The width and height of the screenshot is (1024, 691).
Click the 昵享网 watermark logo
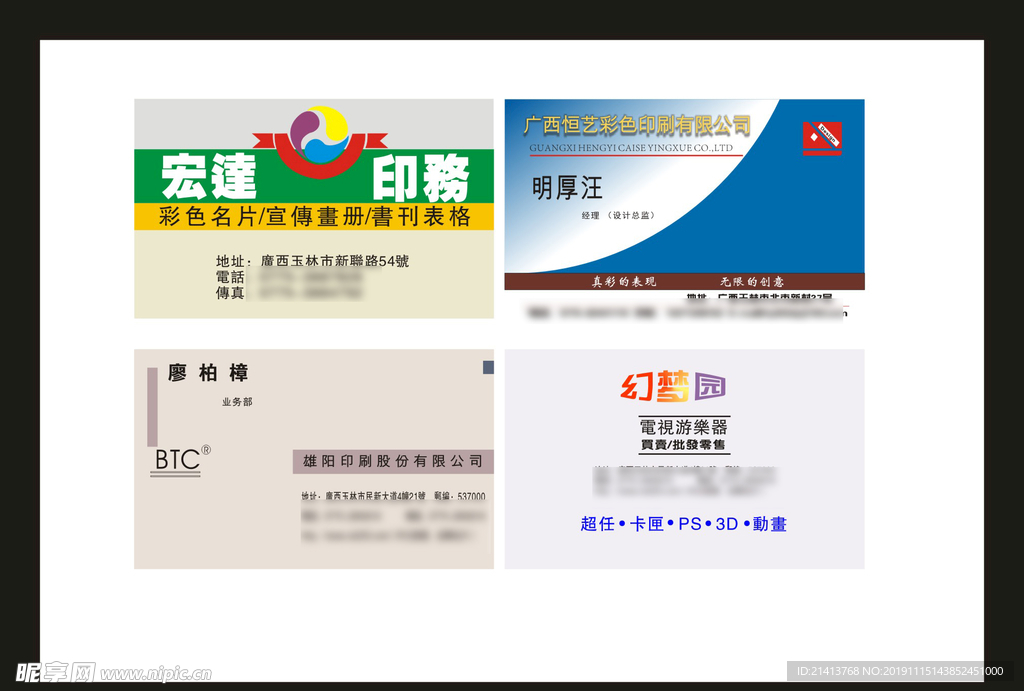point(55,672)
